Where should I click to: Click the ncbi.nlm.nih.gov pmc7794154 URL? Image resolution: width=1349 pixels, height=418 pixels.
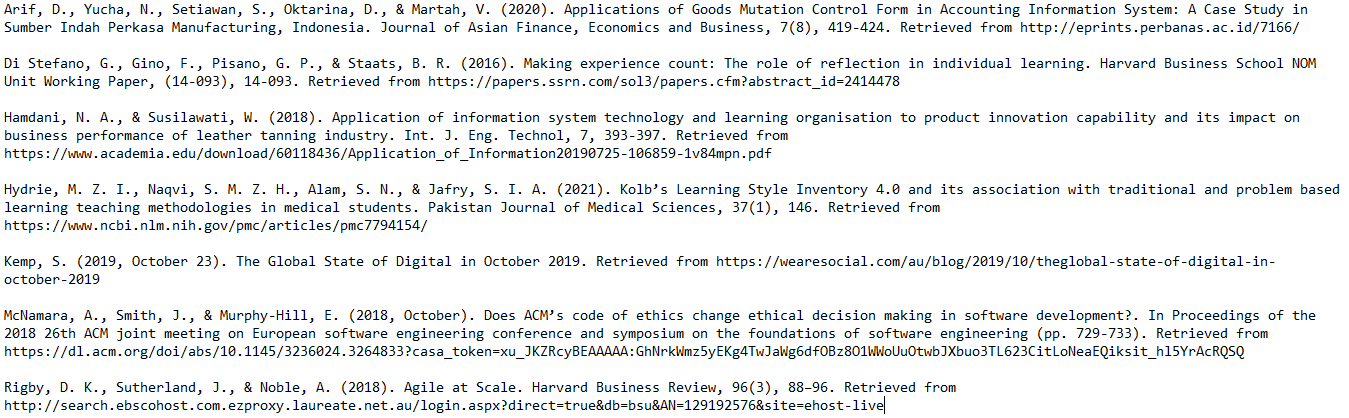216,225
